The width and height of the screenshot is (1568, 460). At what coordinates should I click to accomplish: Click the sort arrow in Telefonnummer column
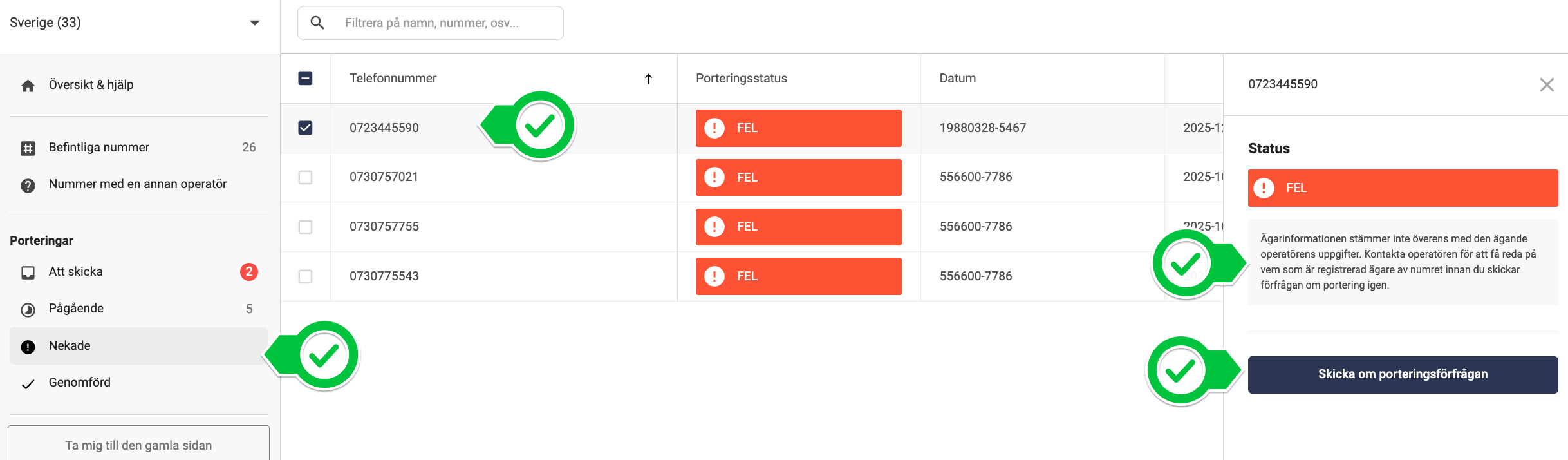[x=648, y=79]
